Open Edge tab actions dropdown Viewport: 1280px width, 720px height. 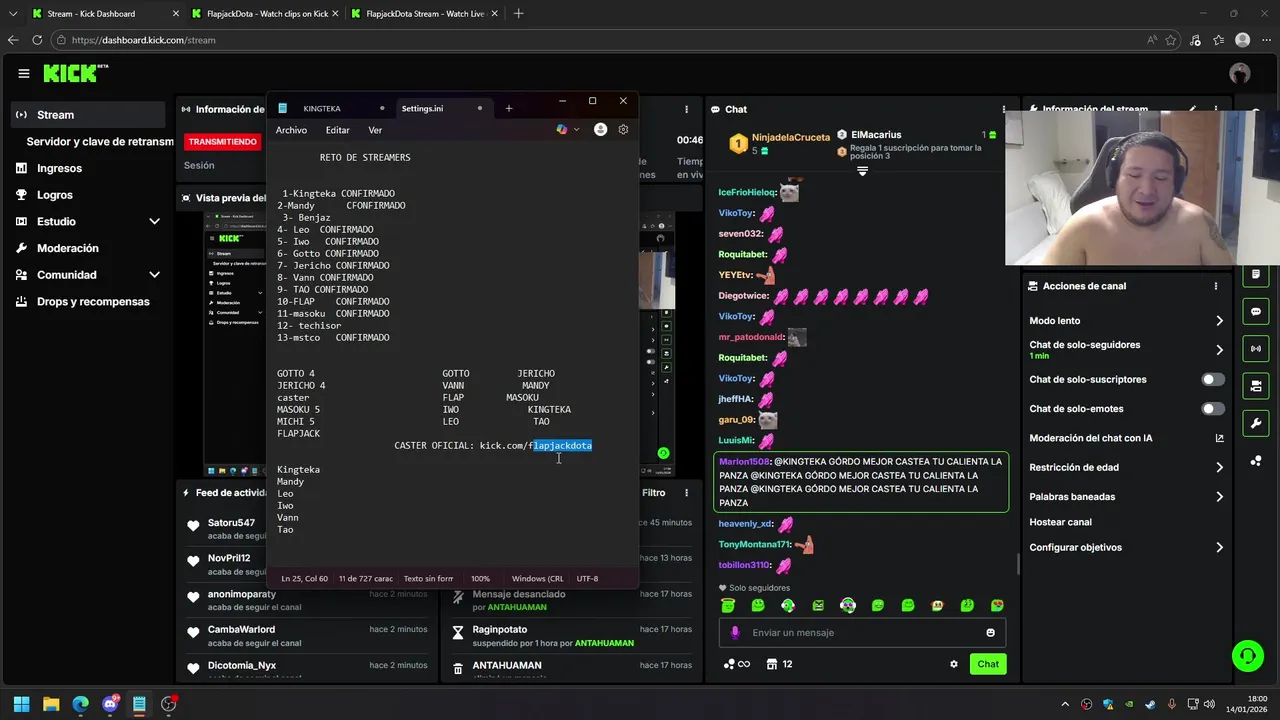(12, 14)
